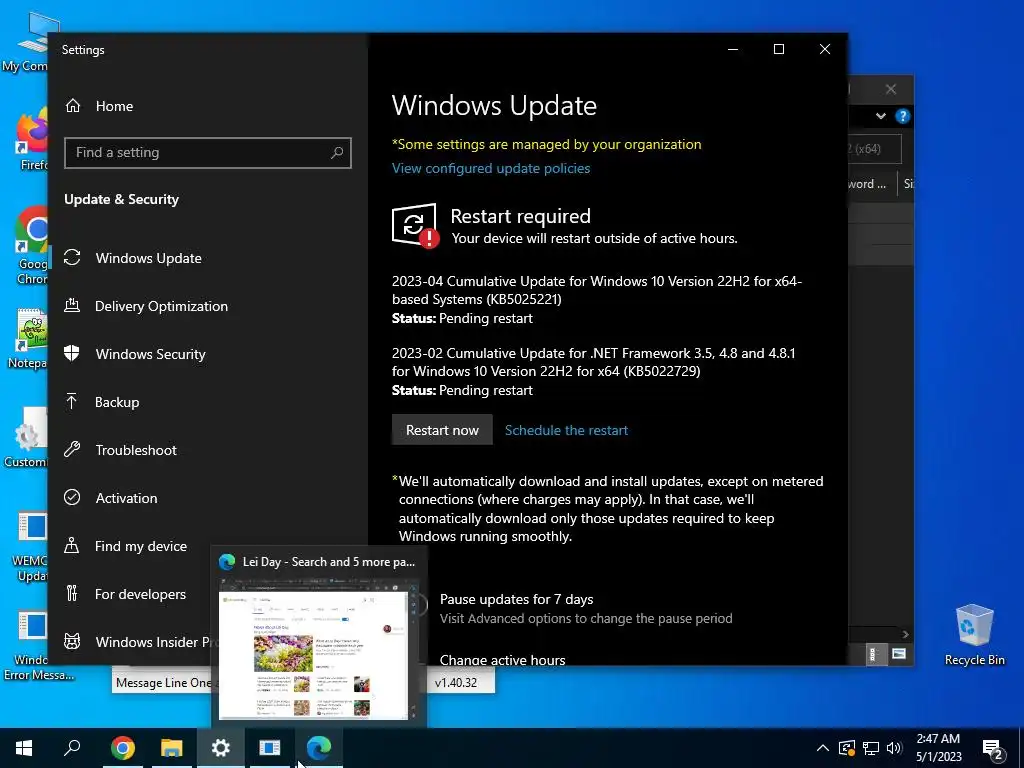Open the clock showing 2:47 AM

tap(938, 748)
